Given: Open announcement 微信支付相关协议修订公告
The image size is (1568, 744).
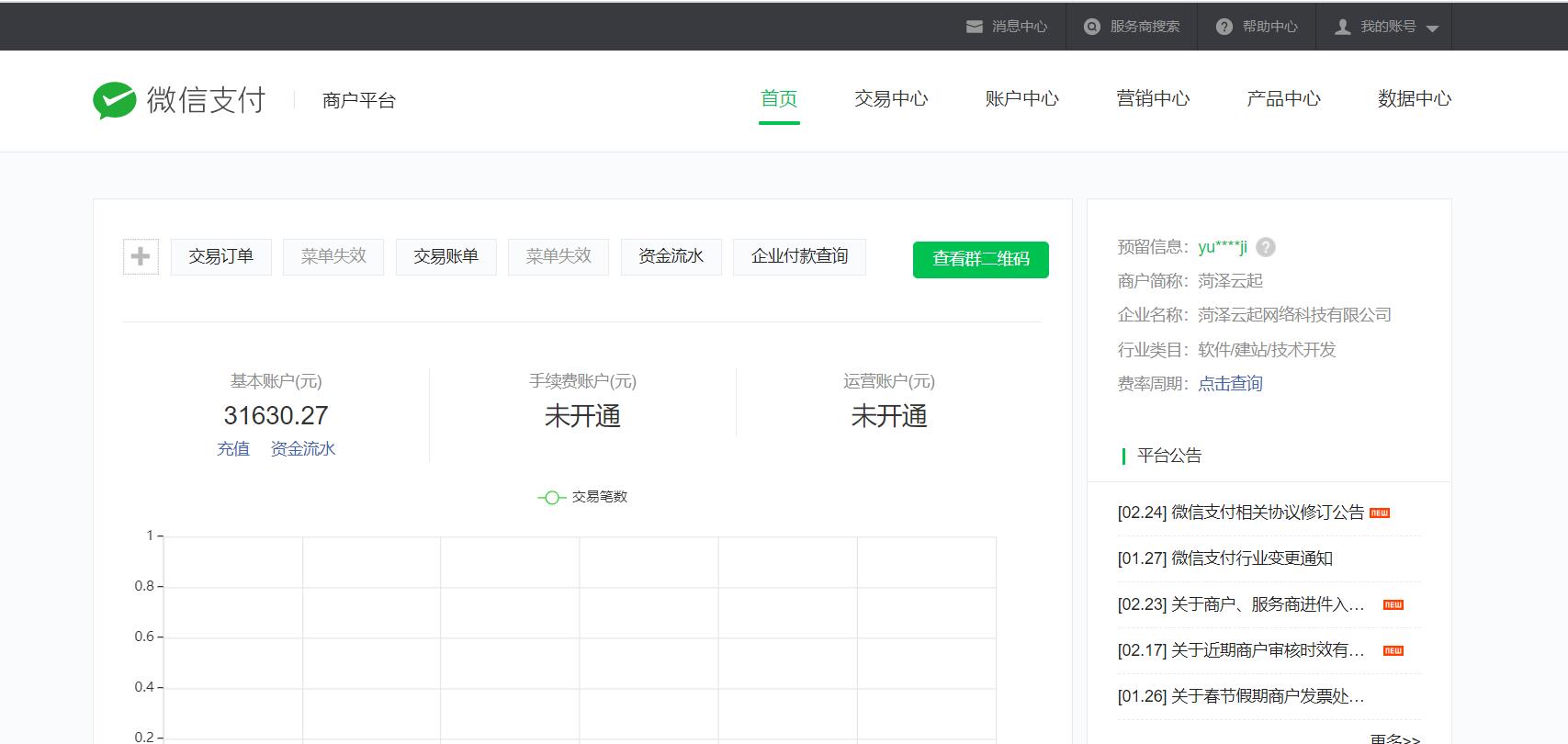Looking at the screenshot, I should point(1241,513).
